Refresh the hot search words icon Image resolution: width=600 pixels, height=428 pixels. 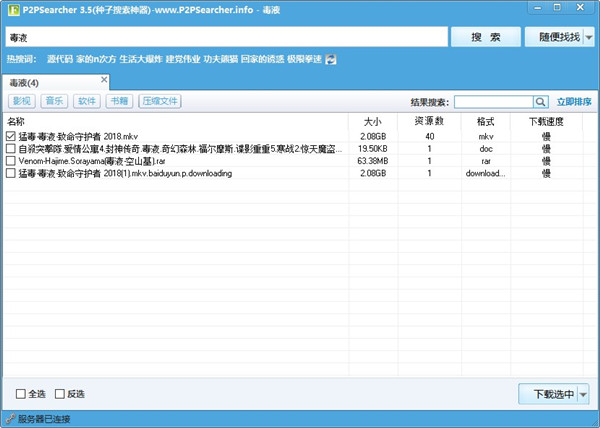pyautogui.click(x=331, y=59)
